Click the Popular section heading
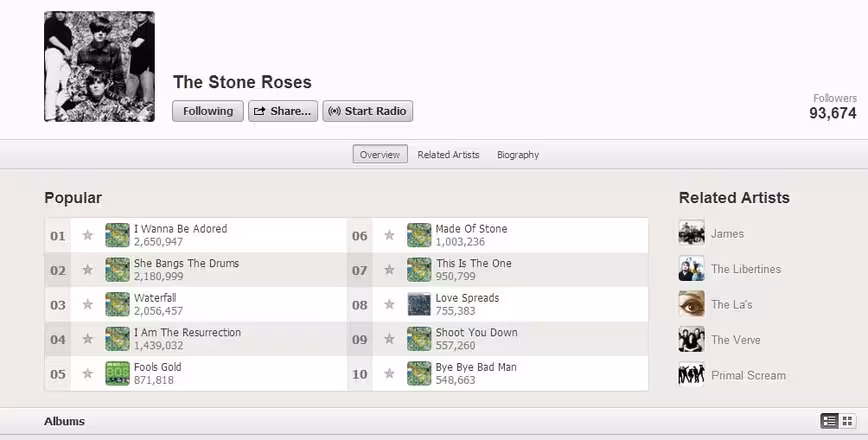This screenshot has height=440, width=868. coord(73,198)
